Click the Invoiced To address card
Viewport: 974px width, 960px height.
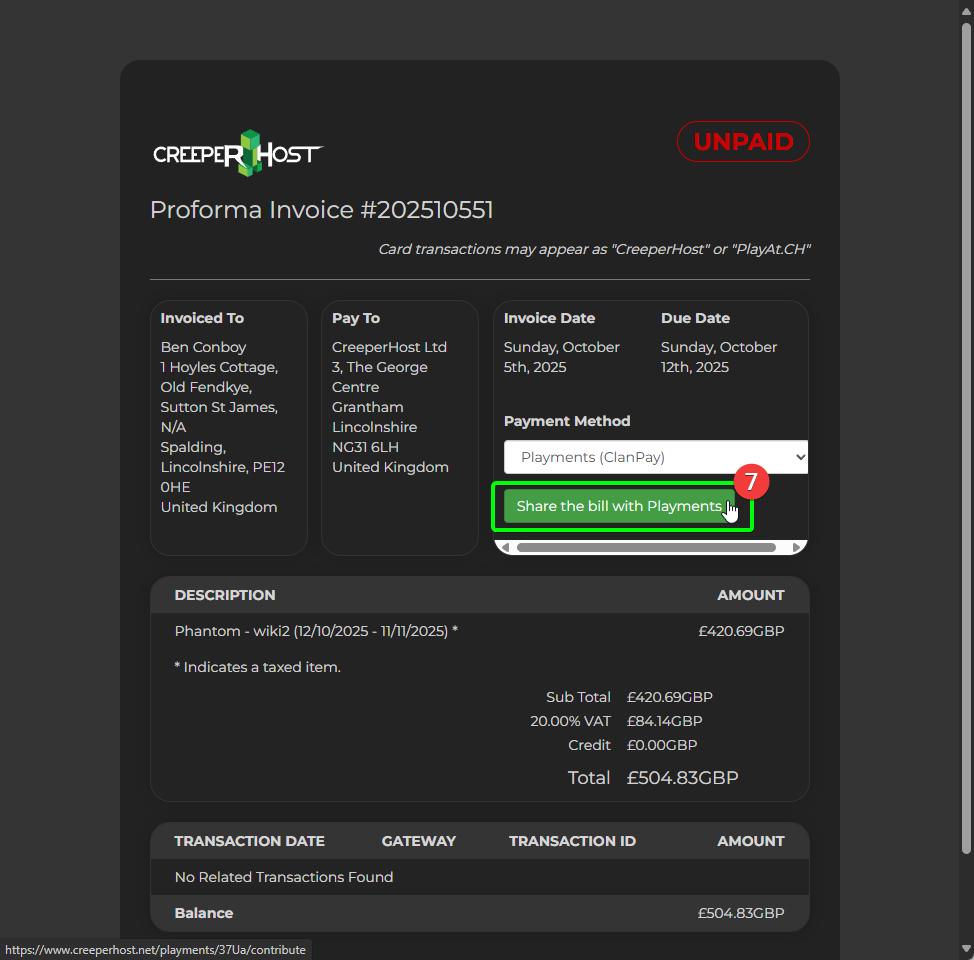pyautogui.click(x=228, y=427)
